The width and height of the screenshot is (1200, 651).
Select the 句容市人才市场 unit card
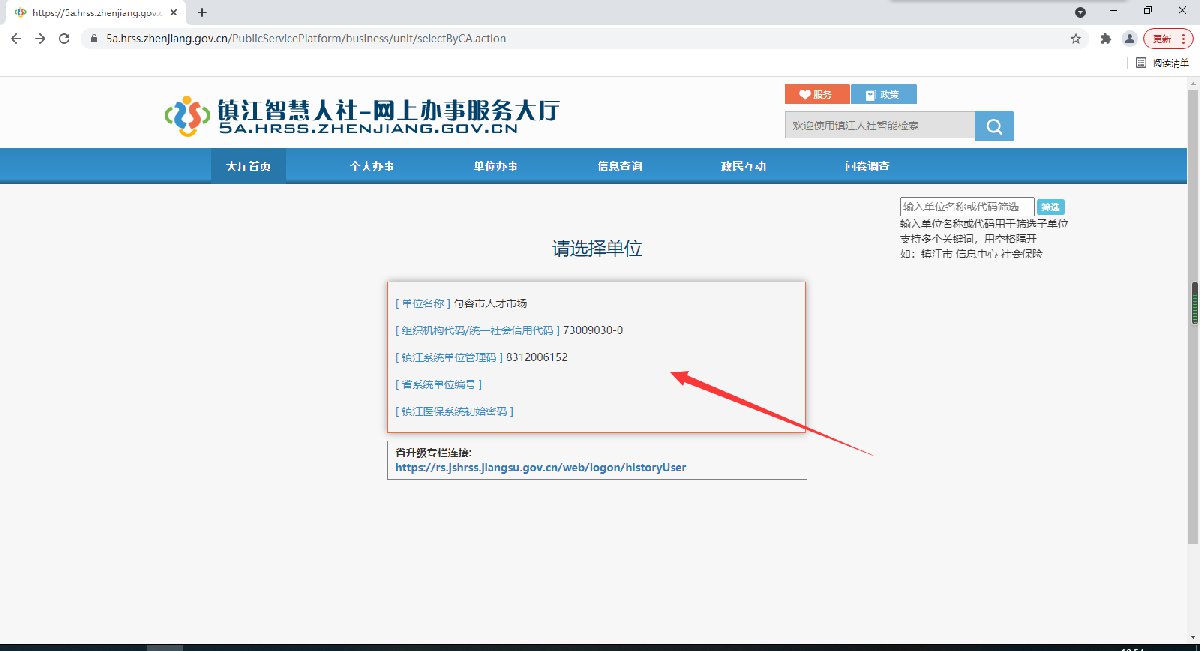point(596,356)
